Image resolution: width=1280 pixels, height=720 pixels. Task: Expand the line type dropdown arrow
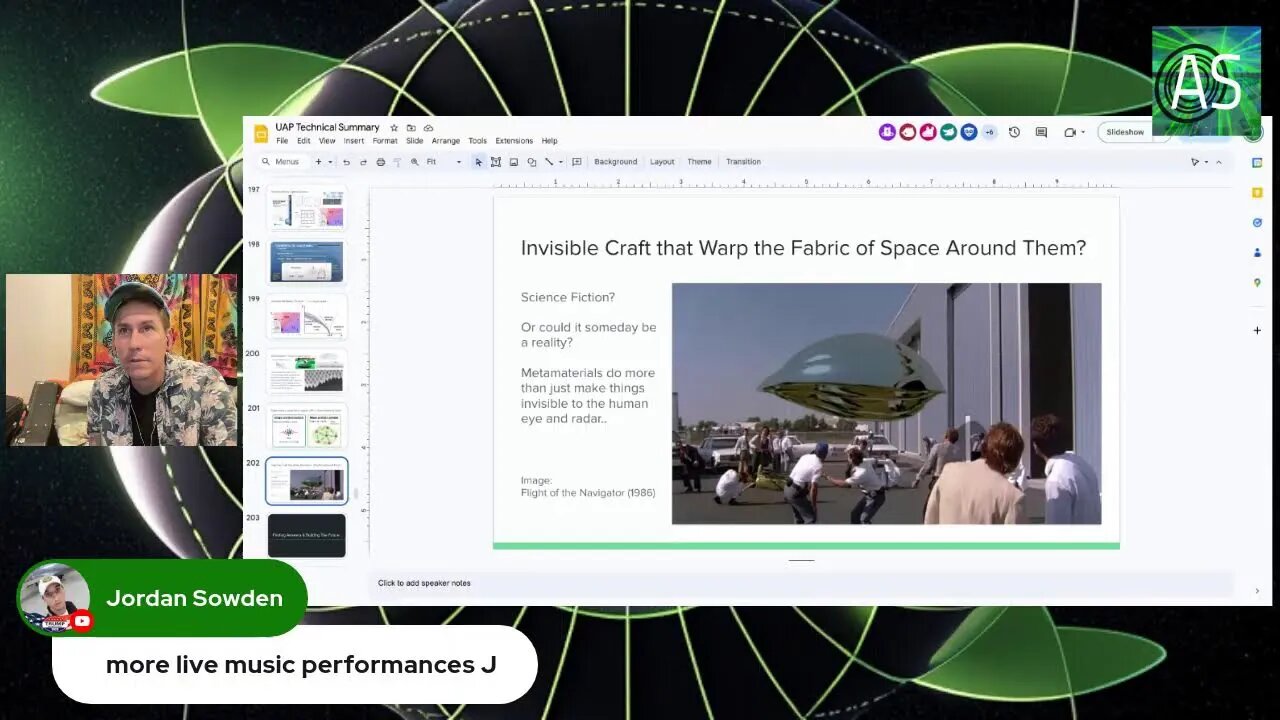(560, 162)
